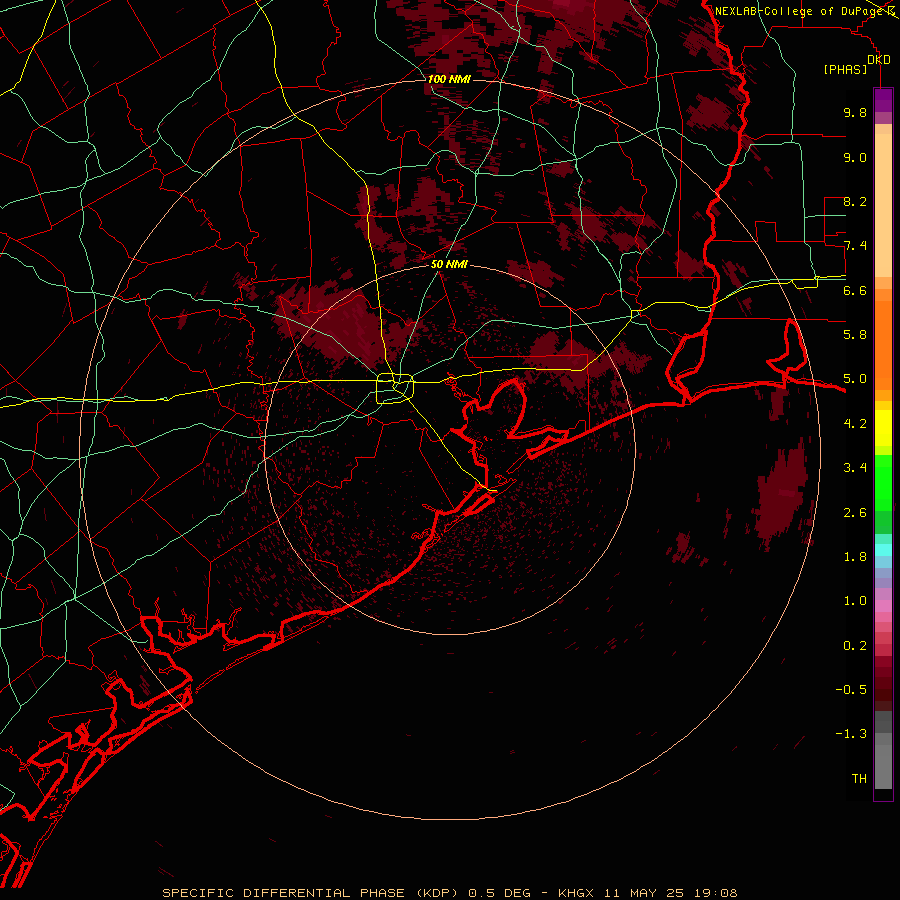Click the 5.8 scale value
Screen dimensions: 900x900
(x=855, y=335)
